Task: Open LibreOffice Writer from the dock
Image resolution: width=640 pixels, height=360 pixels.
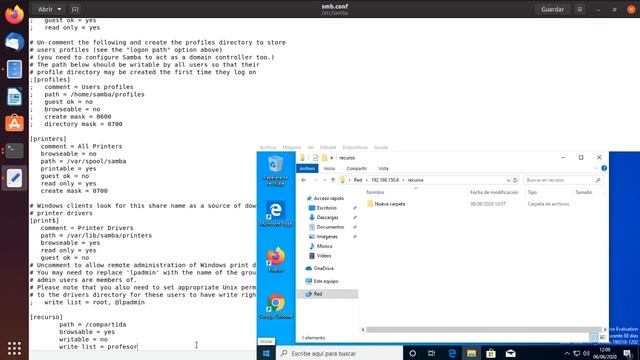Action: tap(14, 97)
